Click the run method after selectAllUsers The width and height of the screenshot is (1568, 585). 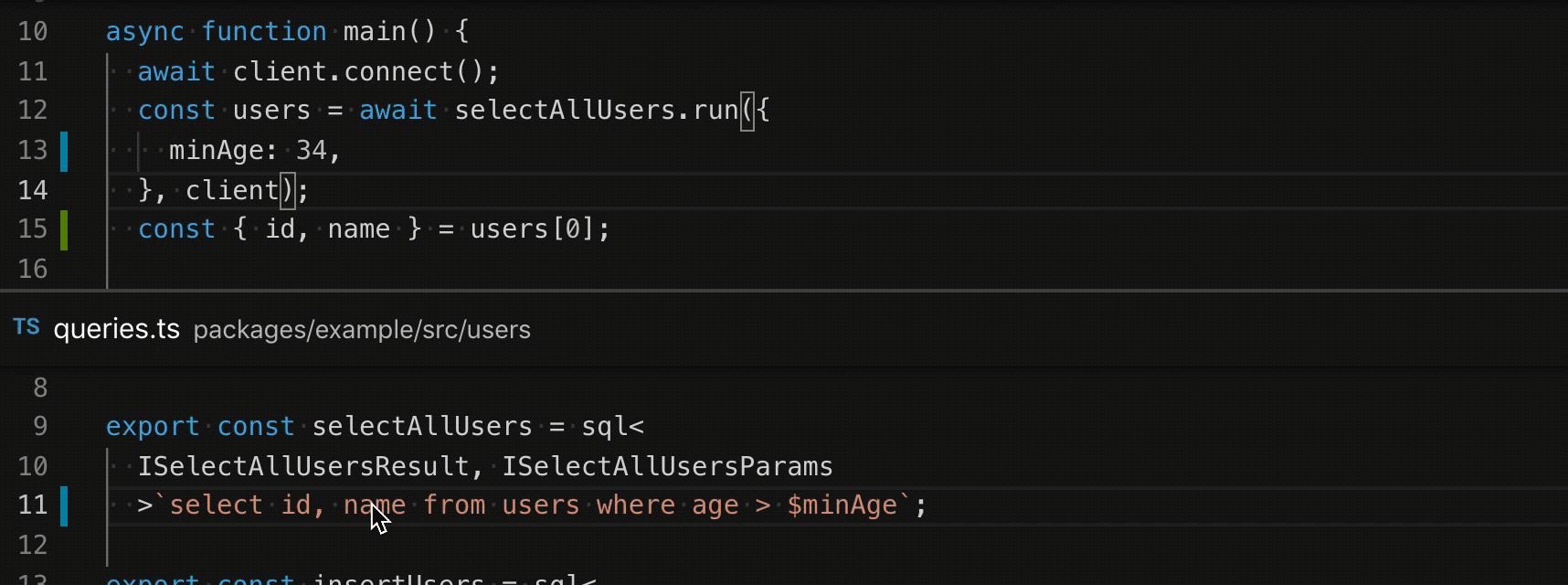715,111
